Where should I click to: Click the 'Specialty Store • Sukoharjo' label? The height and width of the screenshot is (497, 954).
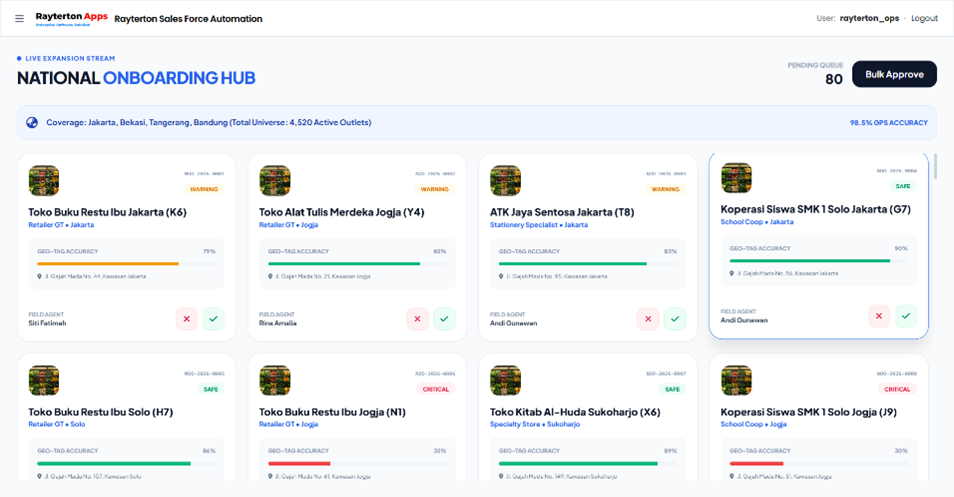click(x=535, y=425)
